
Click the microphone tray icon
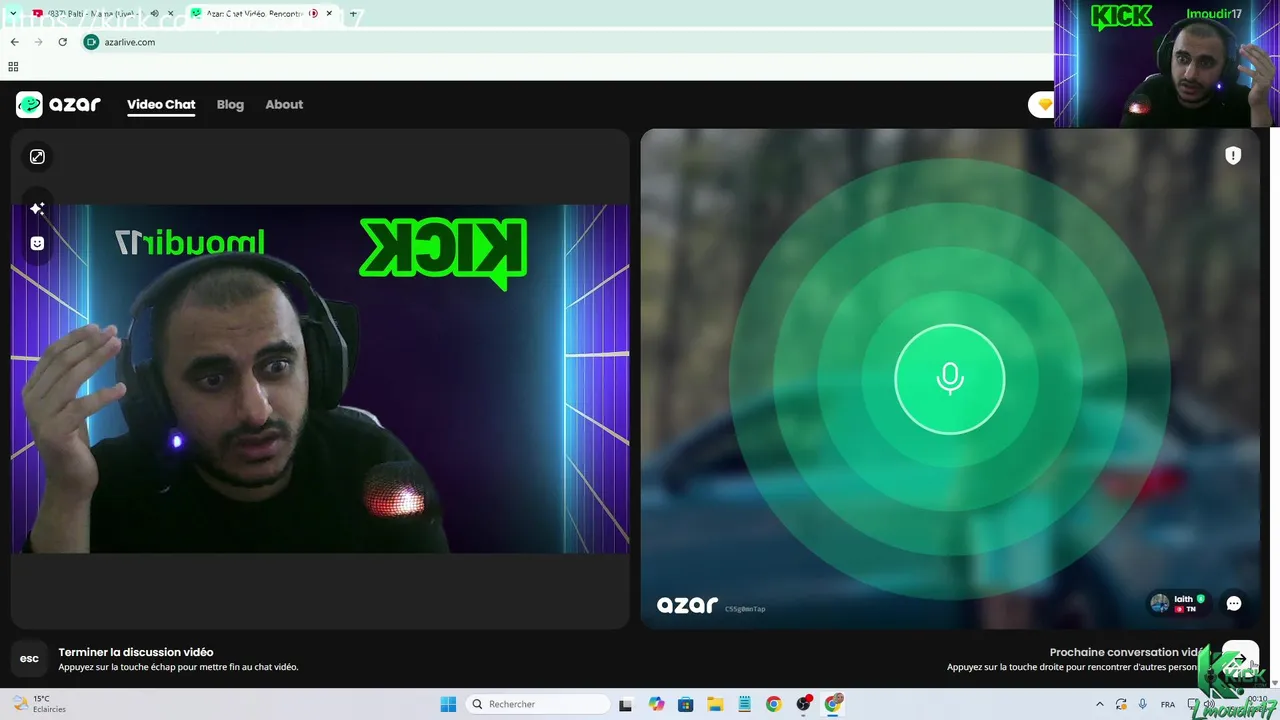click(1143, 704)
